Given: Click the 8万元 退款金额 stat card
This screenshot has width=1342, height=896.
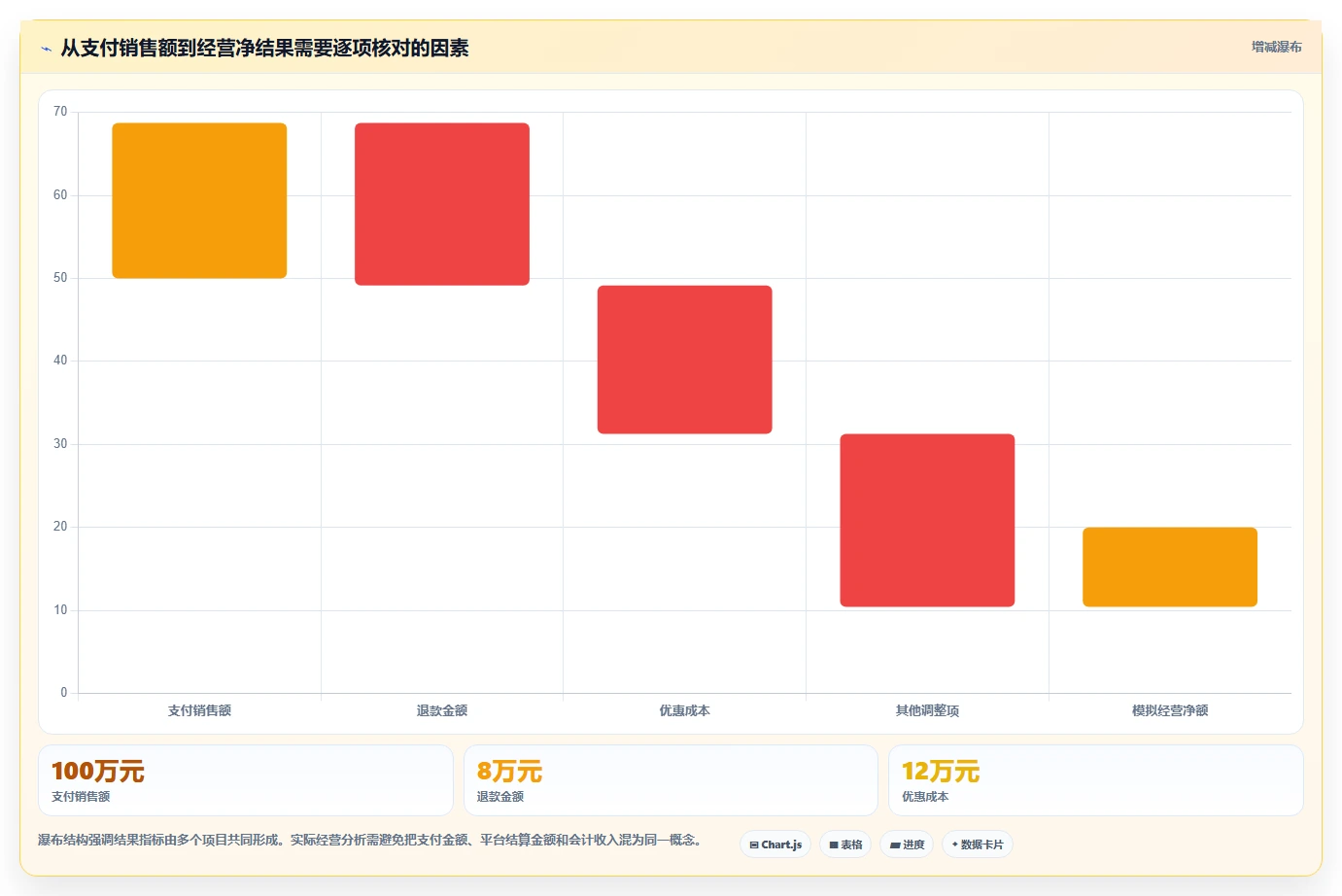Looking at the screenshot, I should click(x=671, y=780).
